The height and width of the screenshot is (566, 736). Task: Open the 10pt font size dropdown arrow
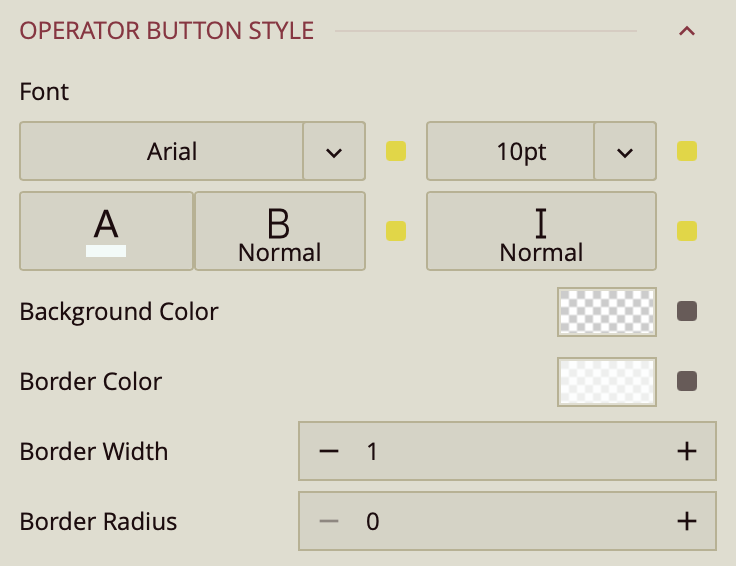pos(625,152)
